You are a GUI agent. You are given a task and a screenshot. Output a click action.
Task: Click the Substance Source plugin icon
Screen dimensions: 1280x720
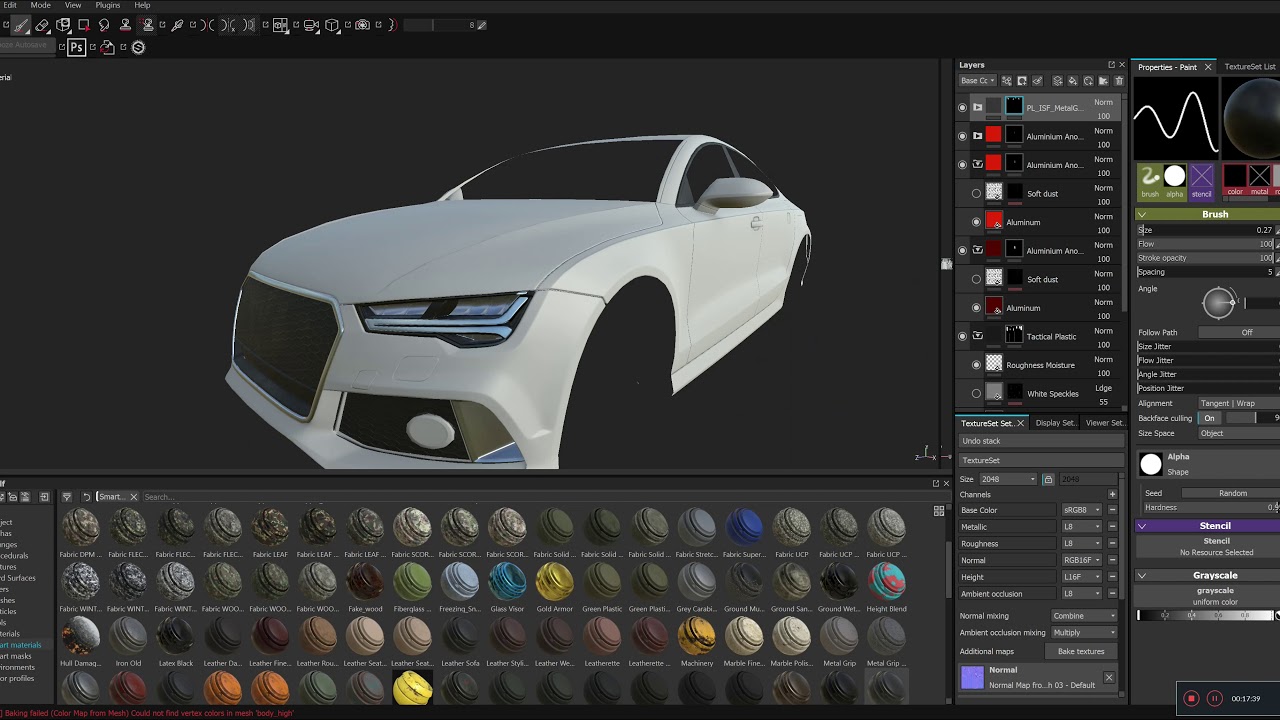(x=138, y=47)
